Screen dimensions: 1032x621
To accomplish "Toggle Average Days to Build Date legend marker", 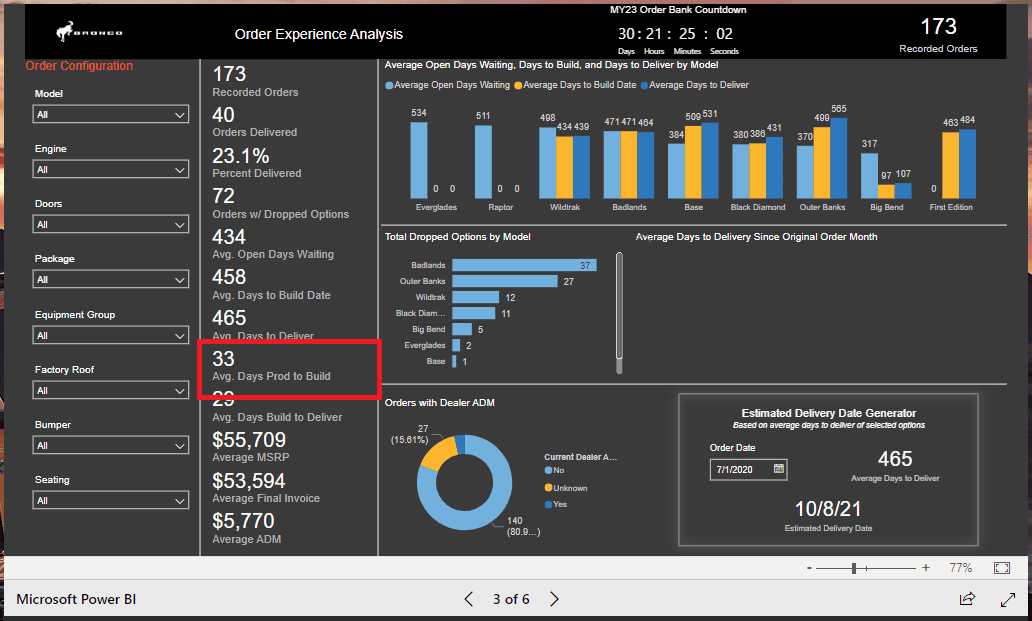I will [518, 86].
